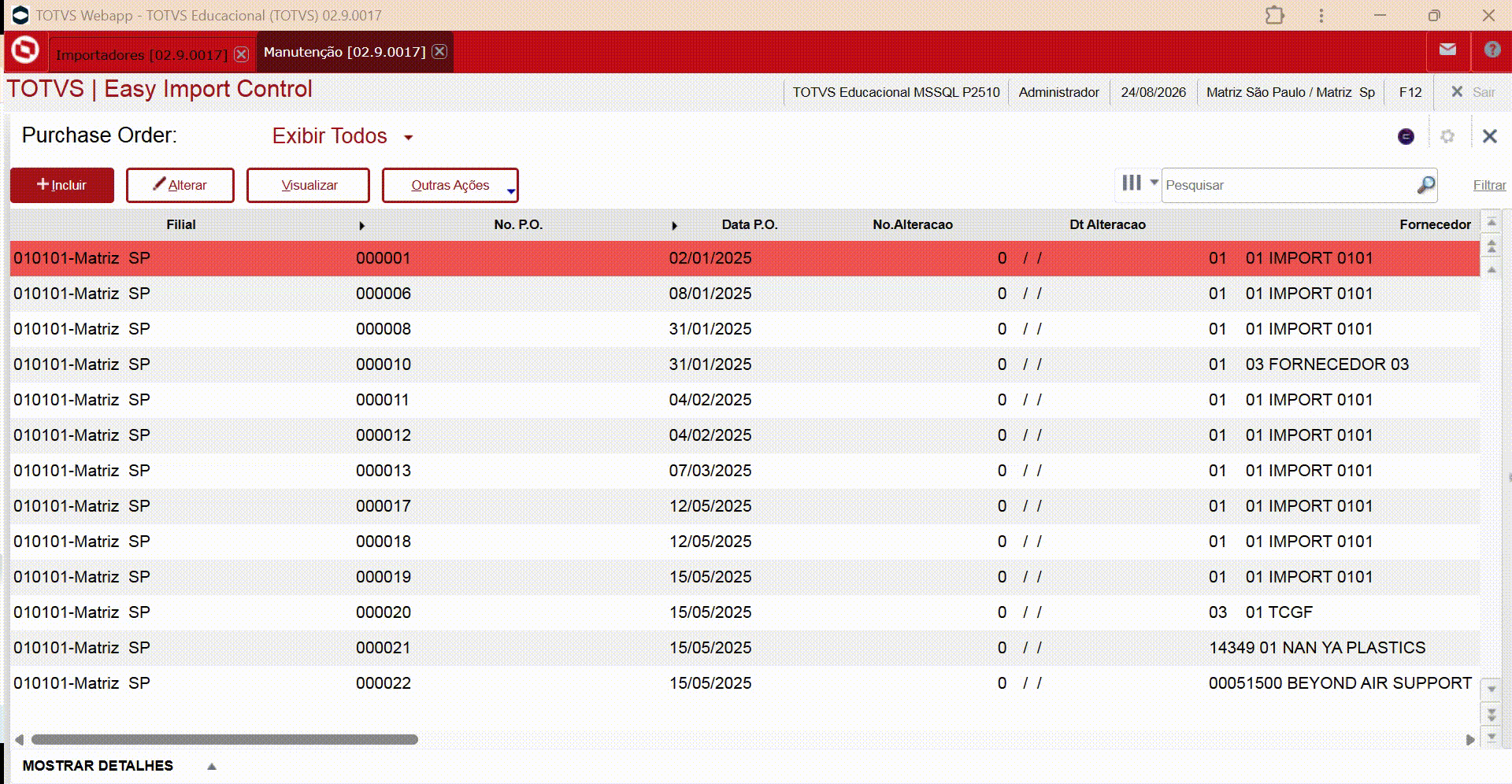Open the Filtrar link

pyautogui.click(x=1489, y=185)
